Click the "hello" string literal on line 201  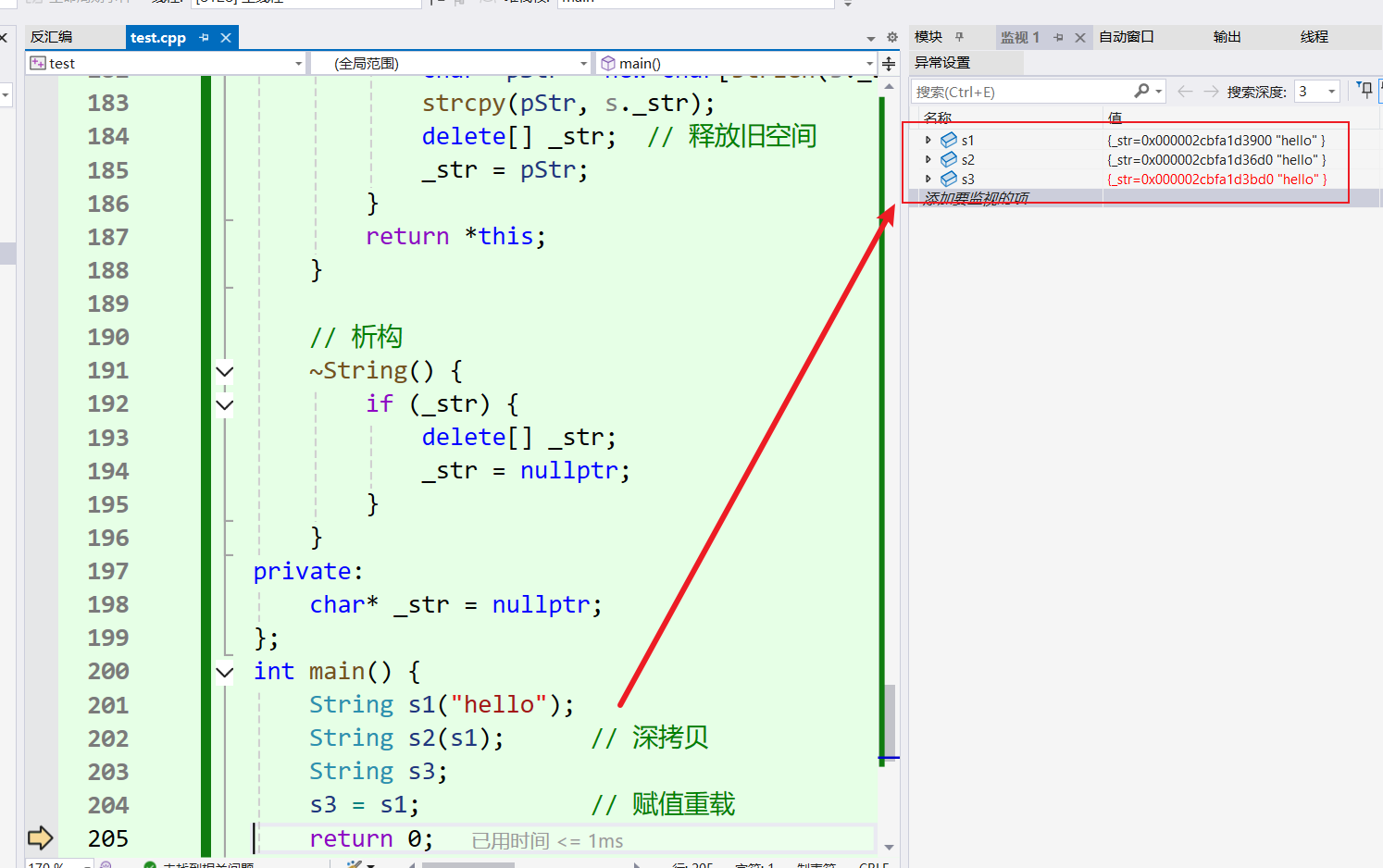(499, 705)
